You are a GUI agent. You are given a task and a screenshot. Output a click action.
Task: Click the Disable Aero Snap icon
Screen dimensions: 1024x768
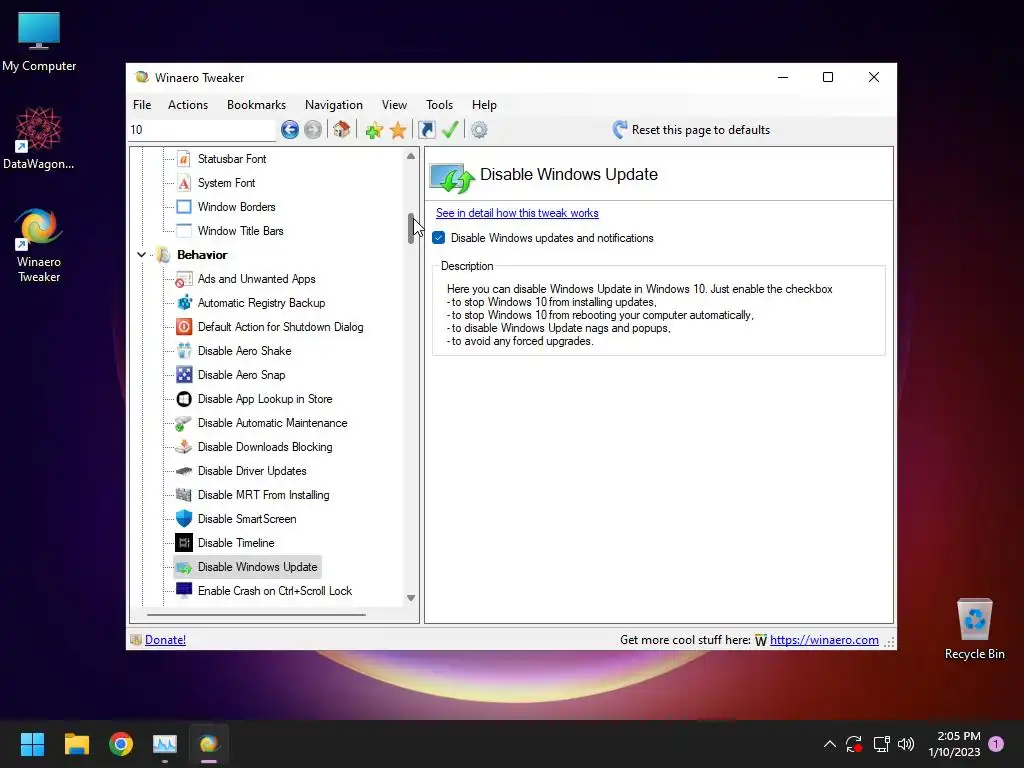coord(184,375)
